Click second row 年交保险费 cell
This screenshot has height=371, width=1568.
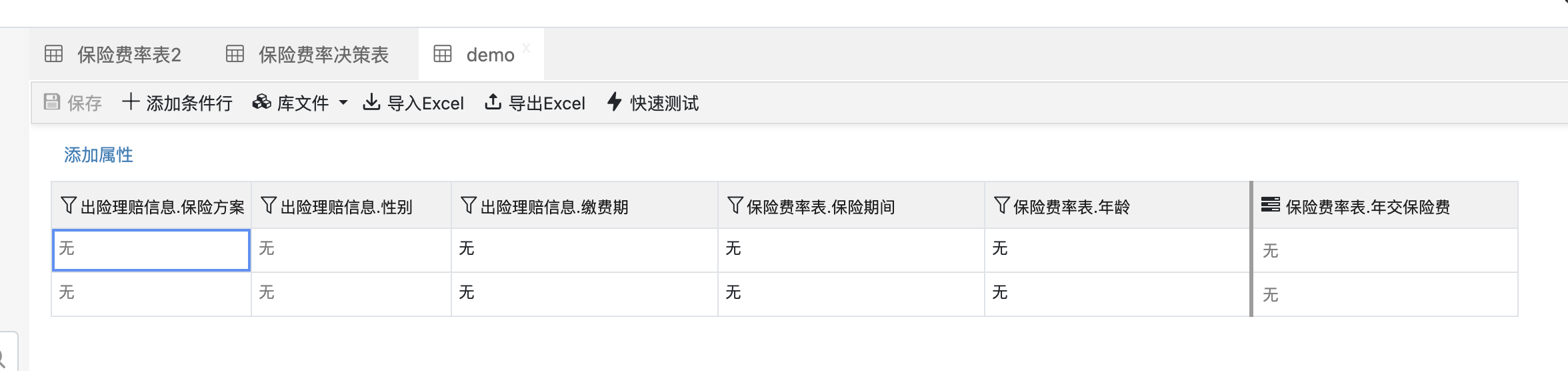coord(1385,294)
